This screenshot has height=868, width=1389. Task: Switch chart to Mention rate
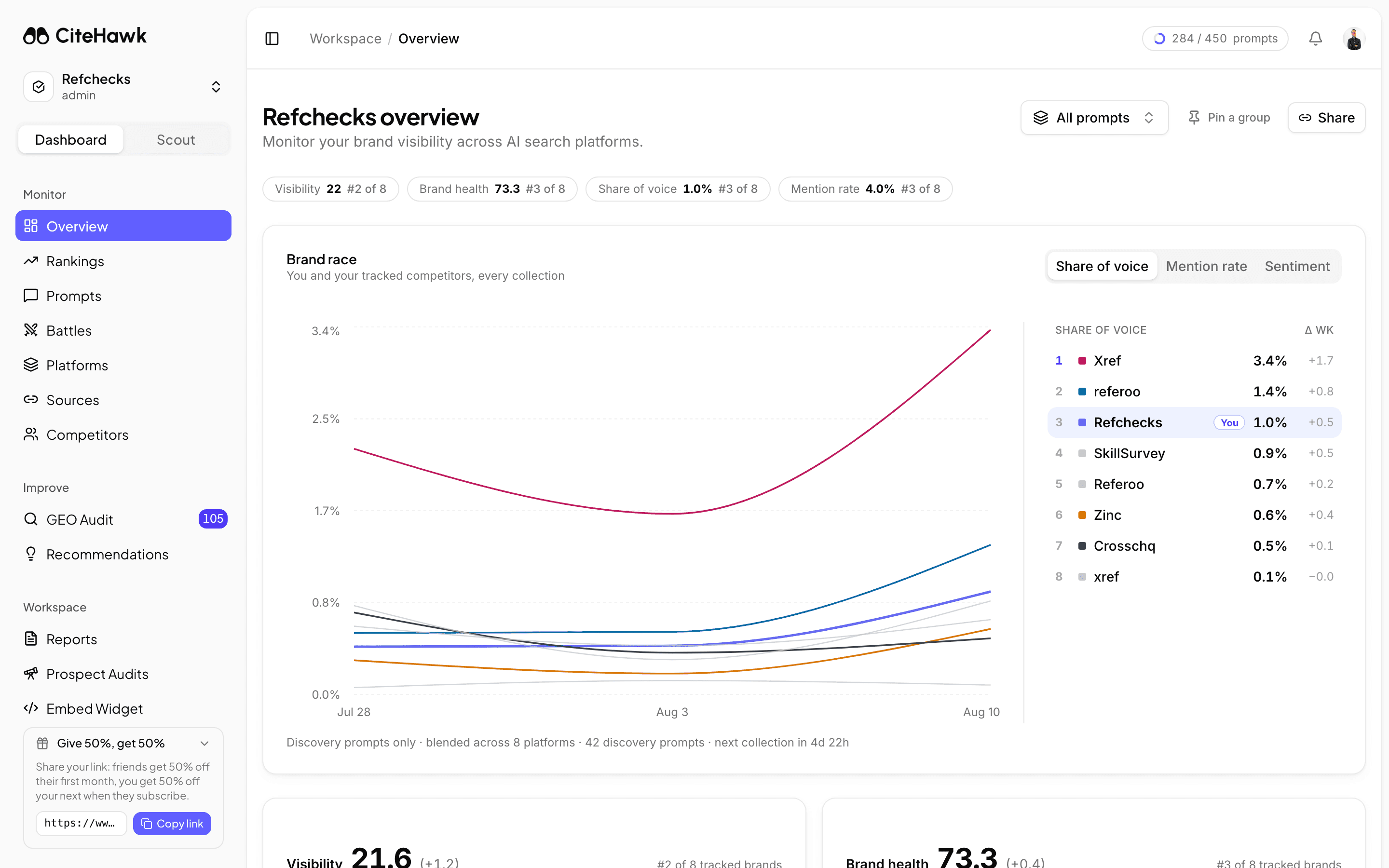coord(1207,266)
